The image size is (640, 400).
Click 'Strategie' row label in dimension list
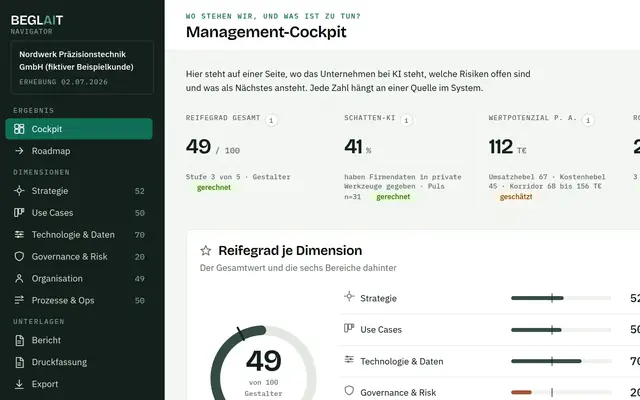pyautogui.click(x=378, y=299)
